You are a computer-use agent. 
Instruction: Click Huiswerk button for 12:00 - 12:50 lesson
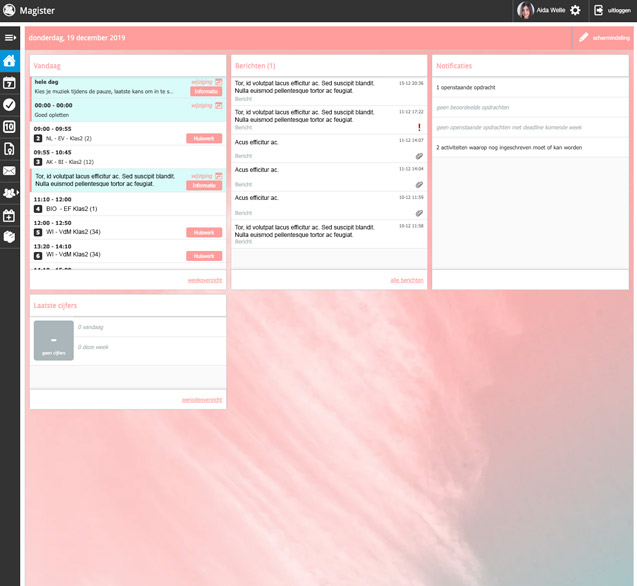(204, 232)
